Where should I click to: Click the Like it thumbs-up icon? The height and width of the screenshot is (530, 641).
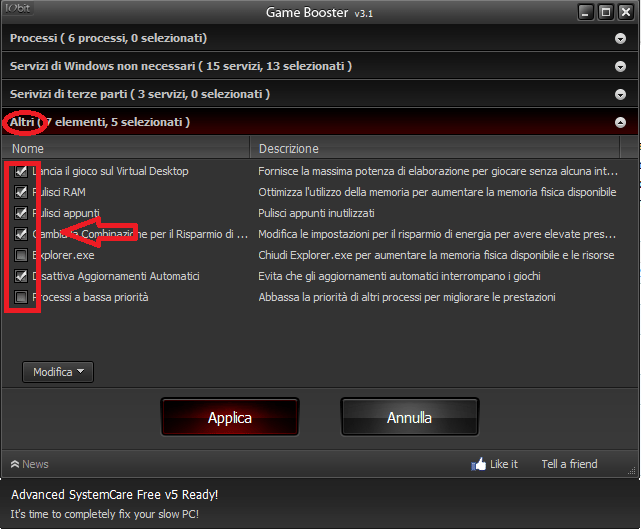(x=478, y=464)
